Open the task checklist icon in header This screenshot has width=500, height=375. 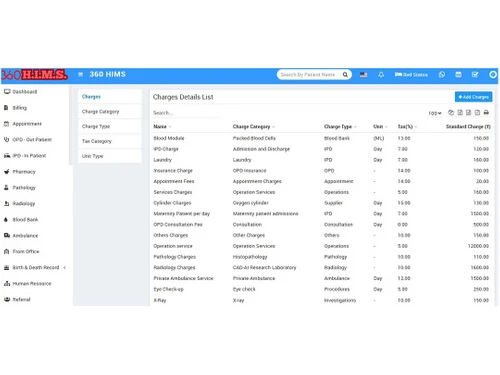475,74
